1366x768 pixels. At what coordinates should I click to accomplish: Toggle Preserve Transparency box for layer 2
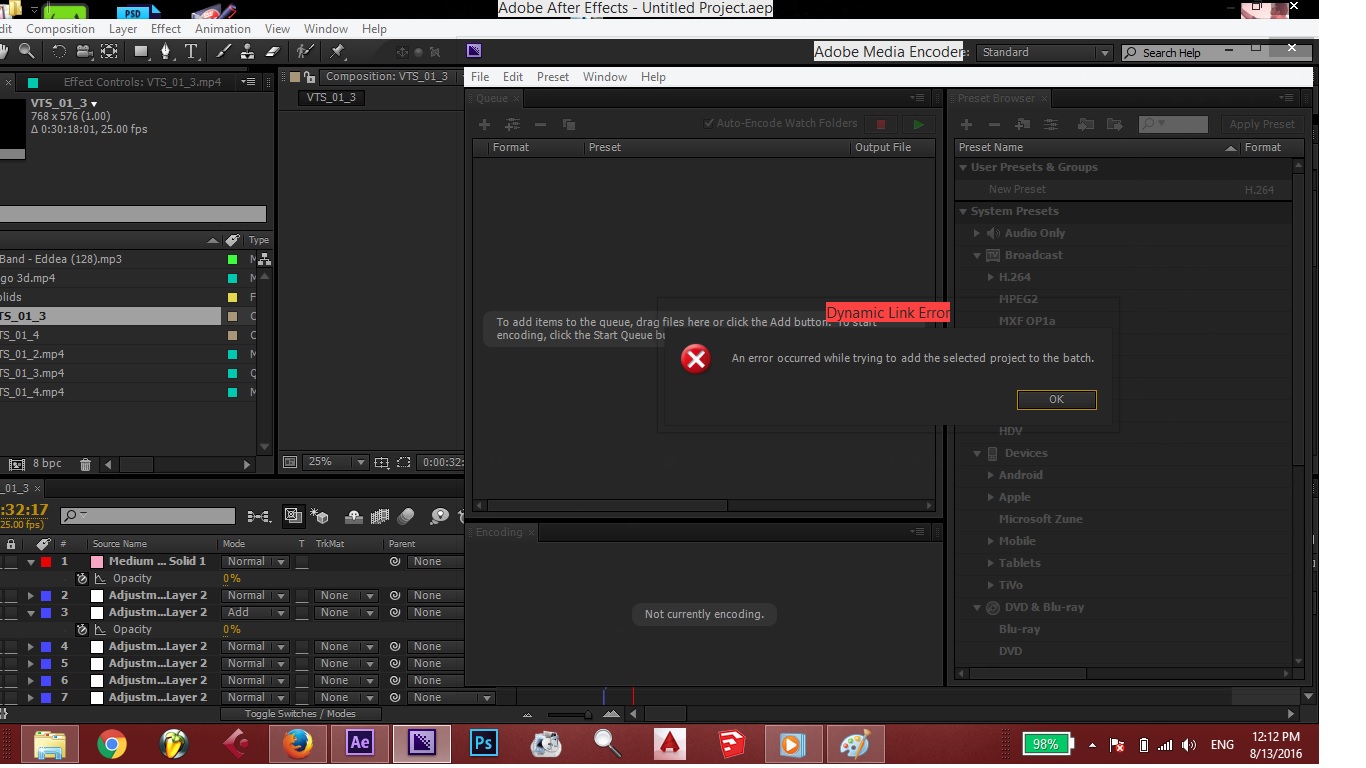point(302,595)
